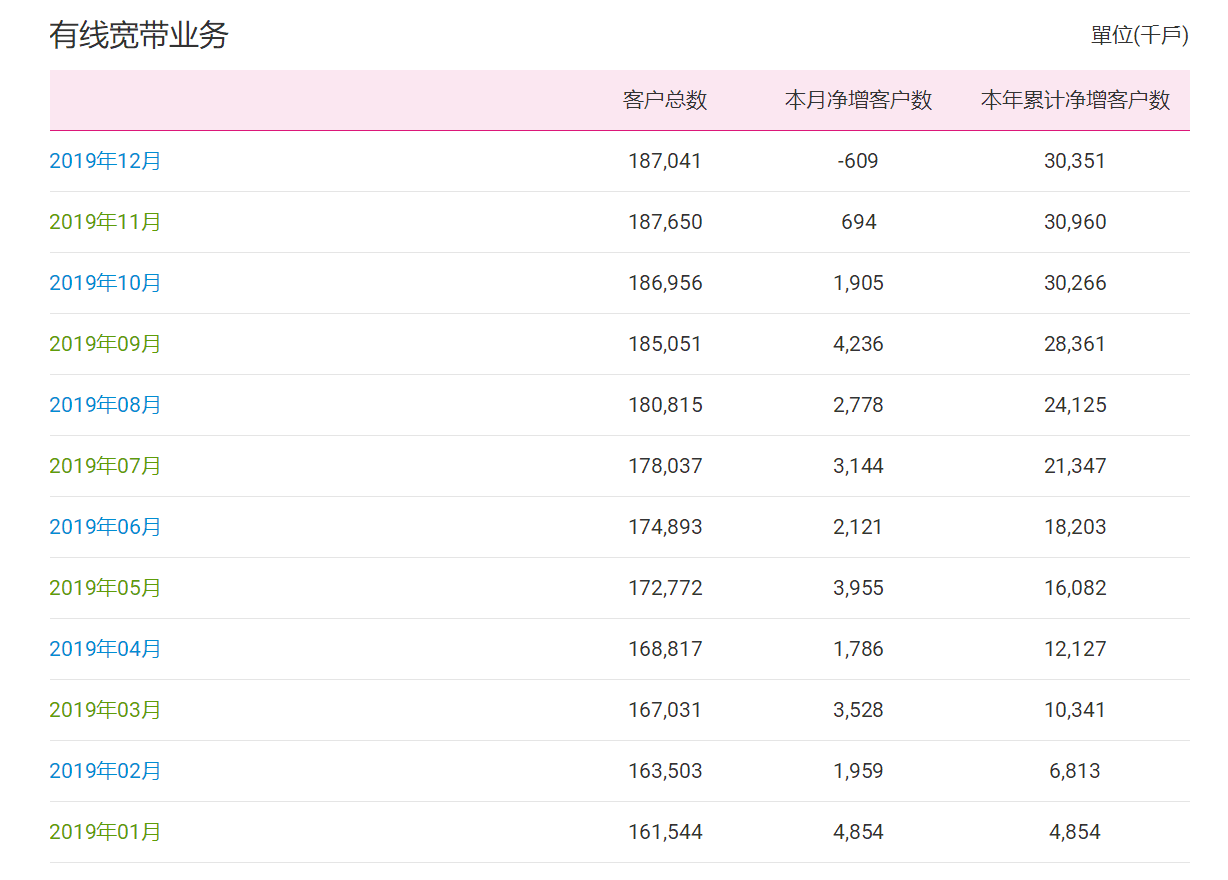Open the 2019年10月 report link
The image size is (1228, 880).
105,283
